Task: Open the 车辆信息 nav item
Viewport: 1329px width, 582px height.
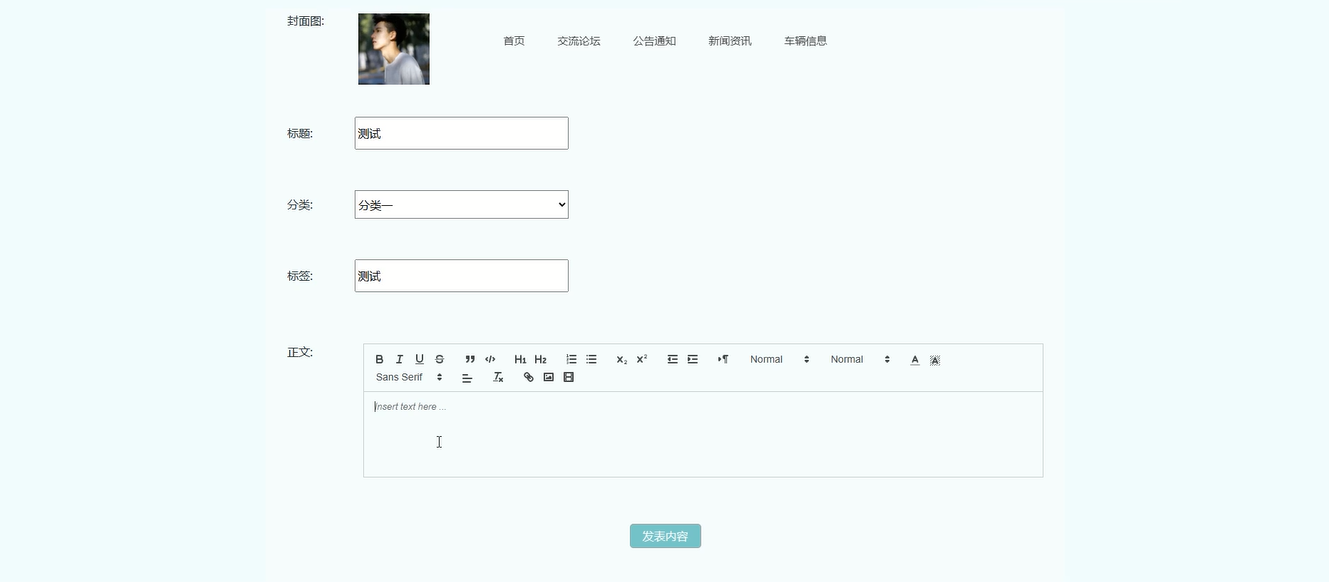Action: [x=806, y=41]
